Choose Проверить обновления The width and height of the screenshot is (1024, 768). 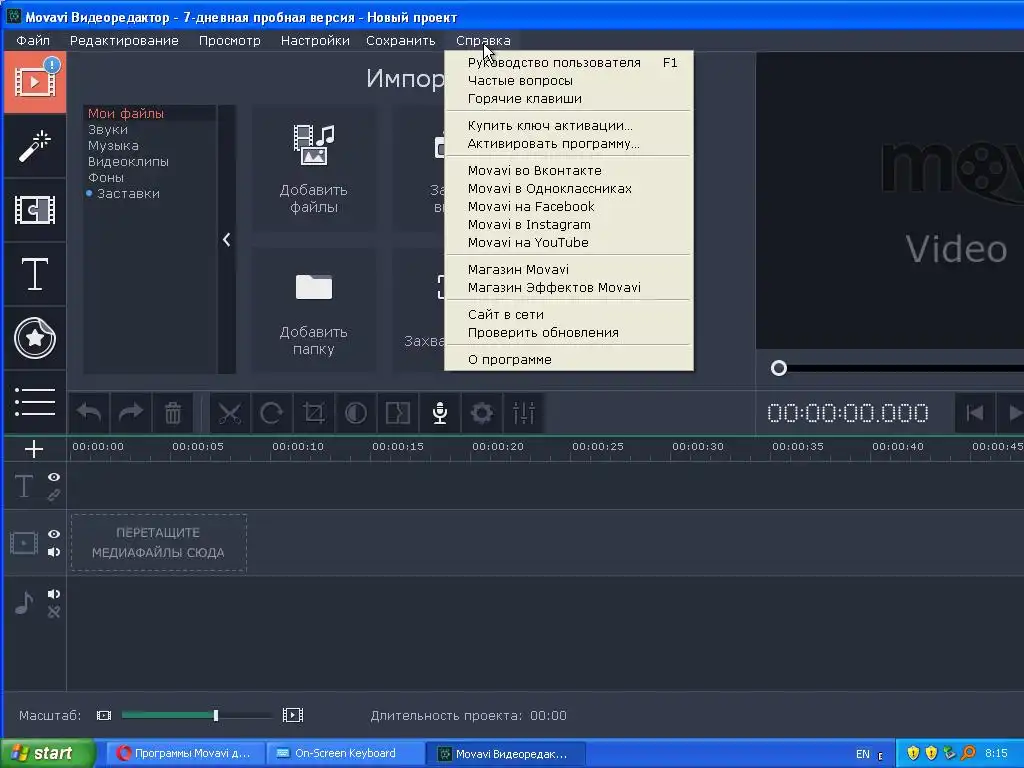coord(569,332)
